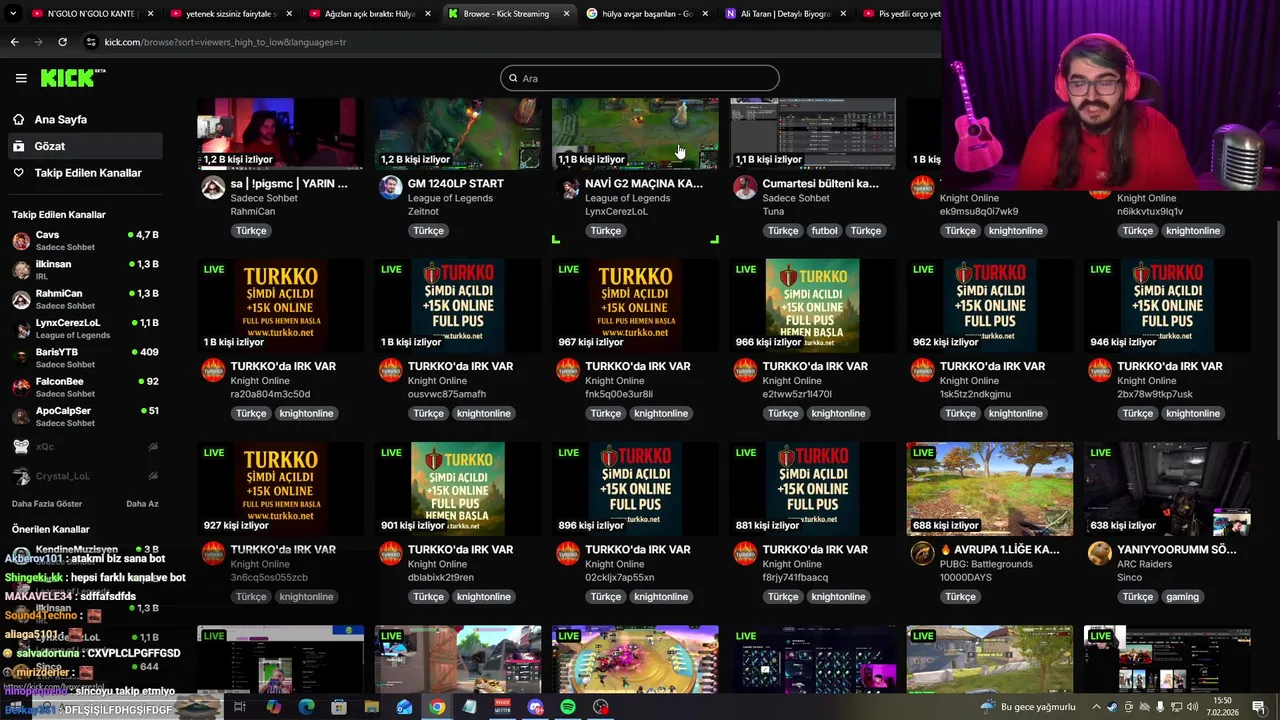This screenshot has width=1280, height=720.
Task: Click Tuna channel avatar
Action: [745, 188]
